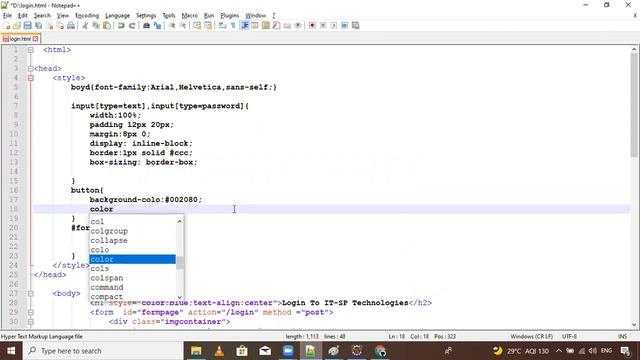The image size is (640, 360).
Task: Click the Close document toolbar icon
Action: [x=49, y=25]
